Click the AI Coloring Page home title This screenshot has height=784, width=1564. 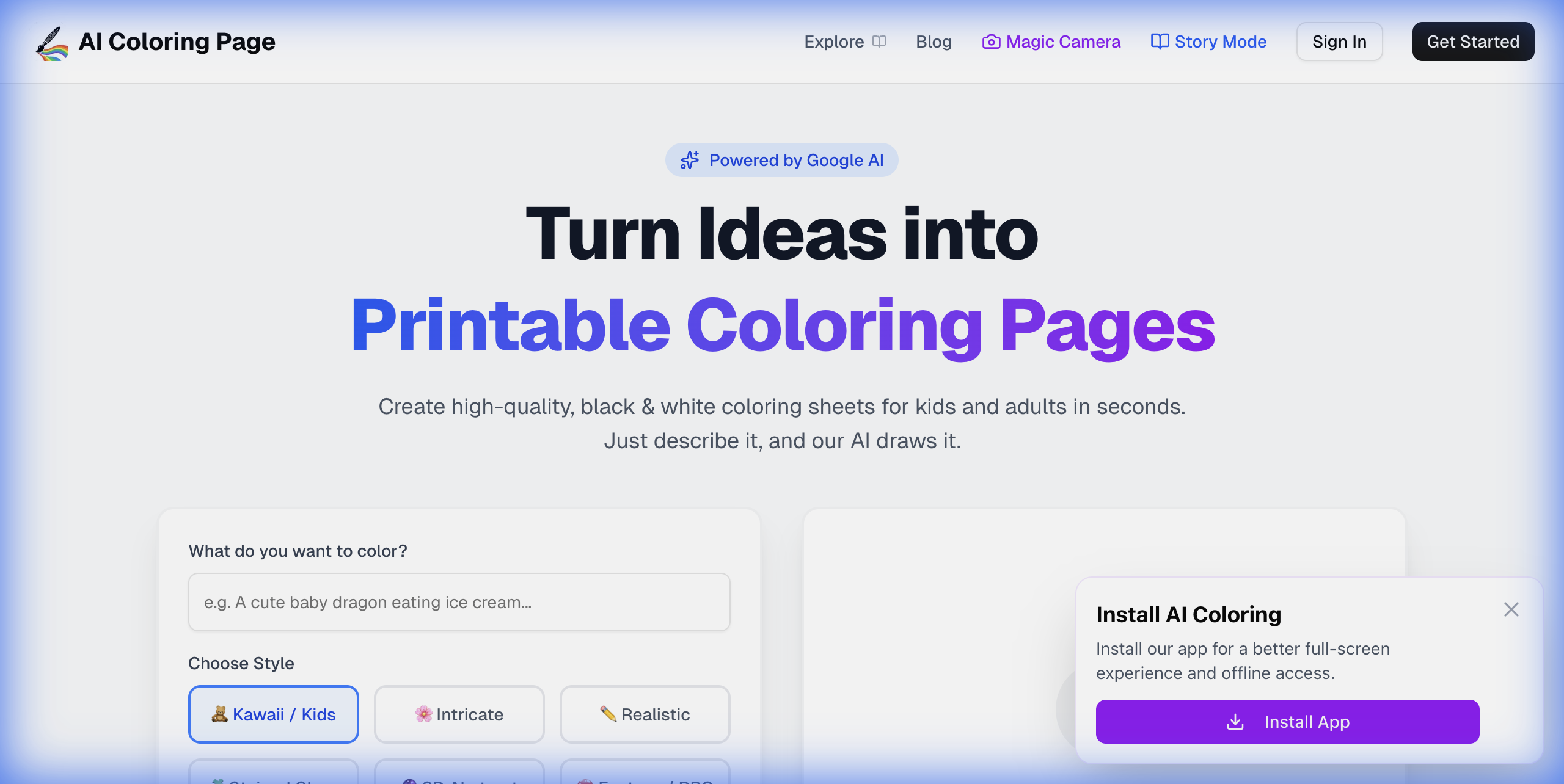(177, 42)
